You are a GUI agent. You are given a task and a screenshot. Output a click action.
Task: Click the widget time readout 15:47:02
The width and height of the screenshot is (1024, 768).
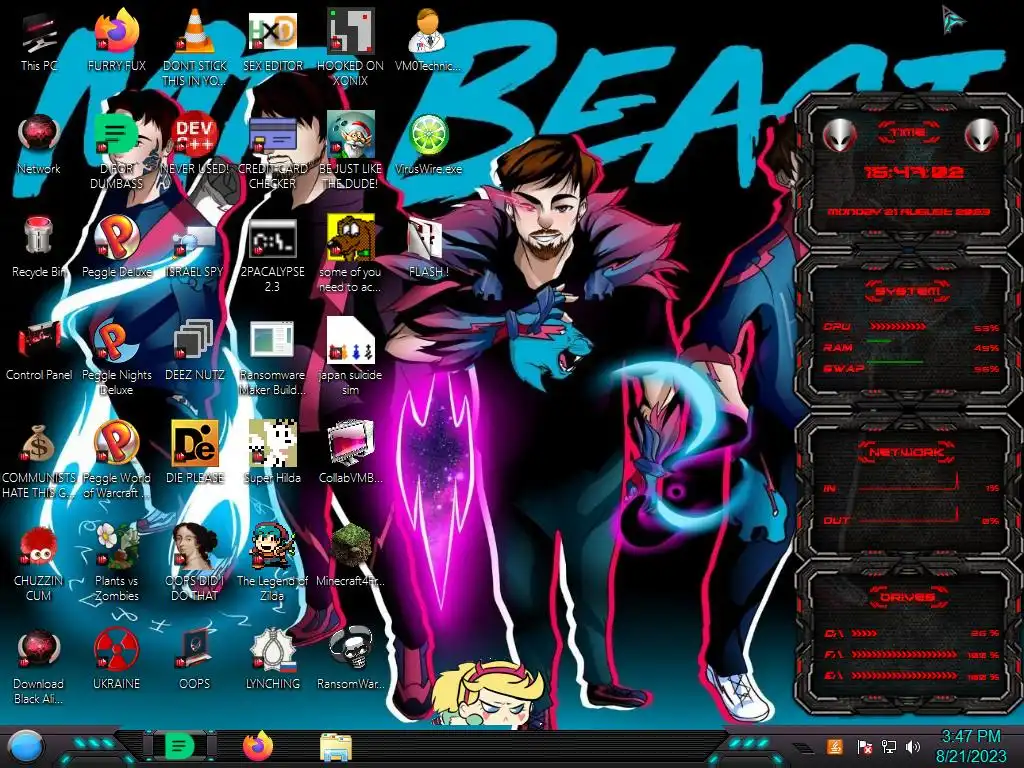pos(914,172)
